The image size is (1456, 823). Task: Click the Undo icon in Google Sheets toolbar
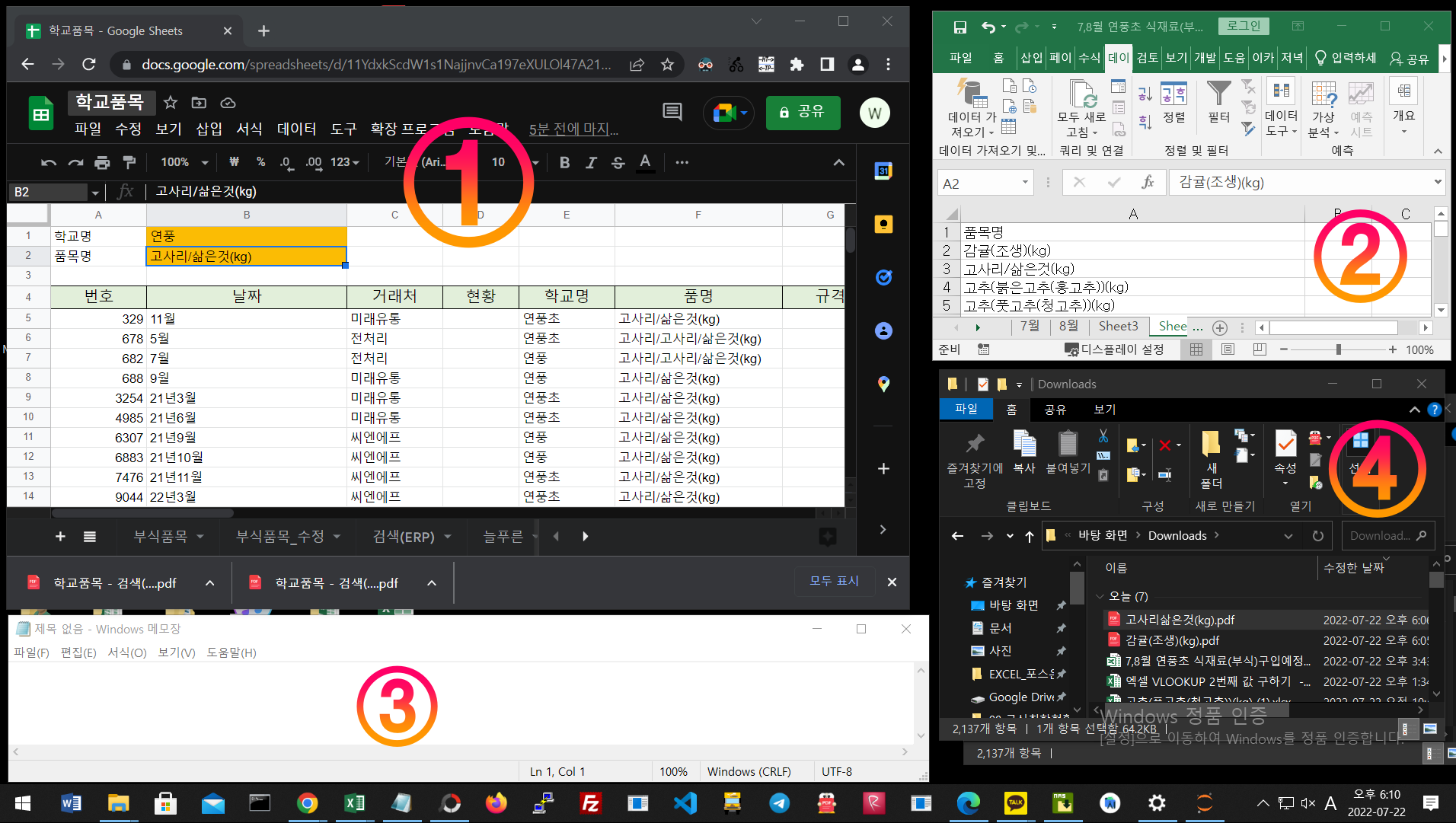[49, 162]
